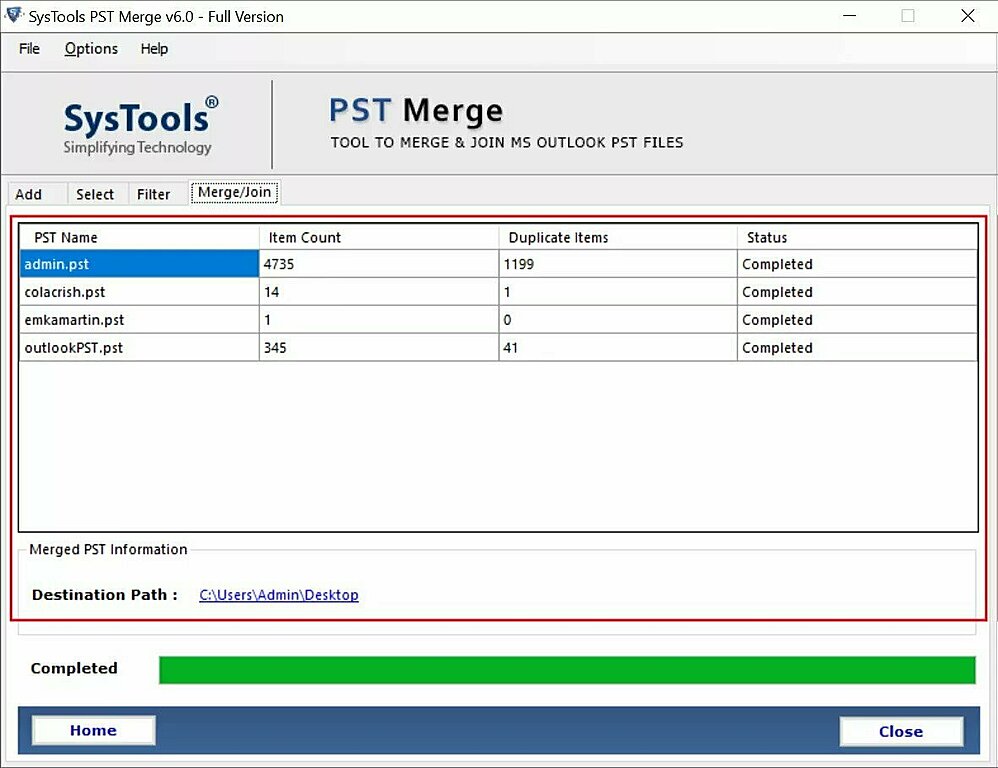Open the Help menu

(154, 48)
